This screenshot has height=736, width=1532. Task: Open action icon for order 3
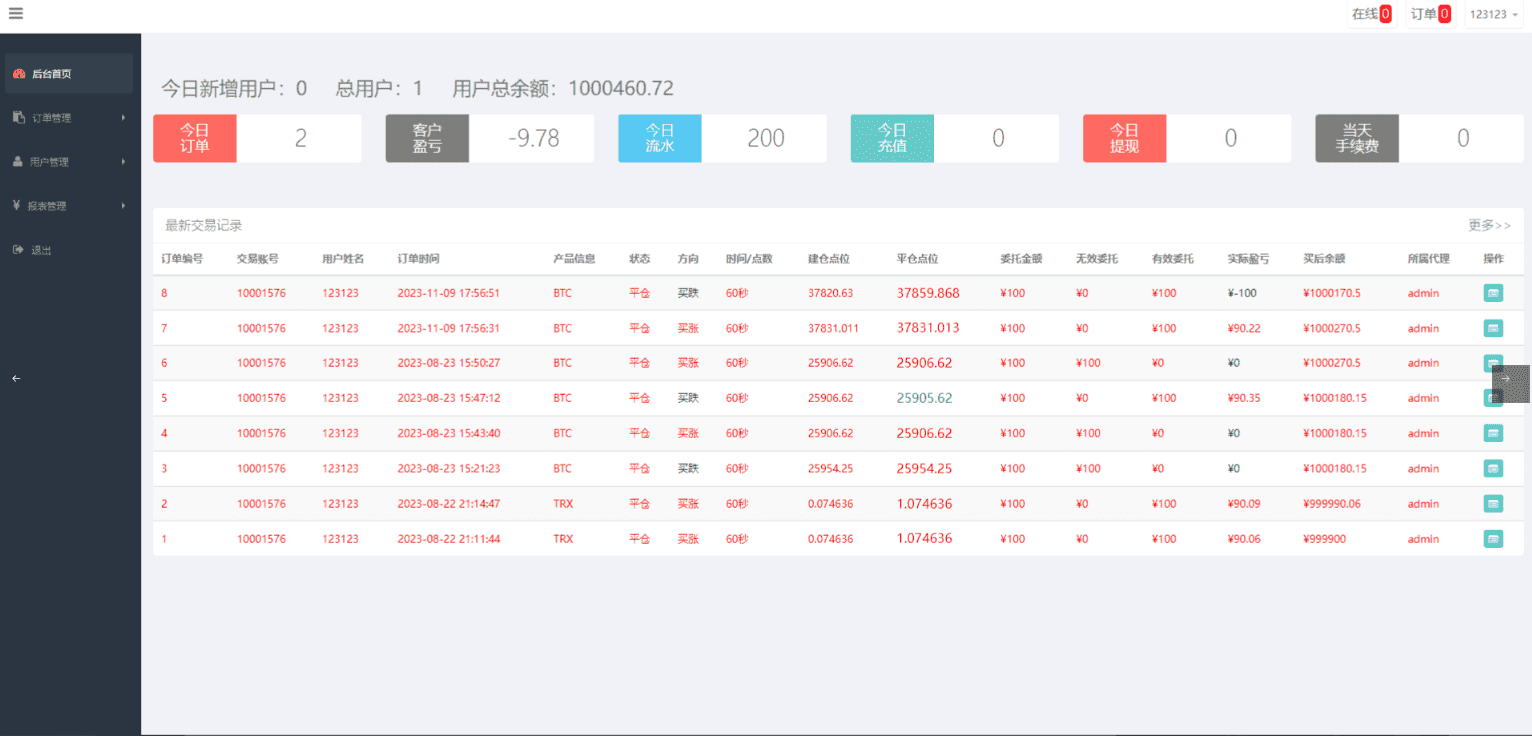[x=1493, y=468]
